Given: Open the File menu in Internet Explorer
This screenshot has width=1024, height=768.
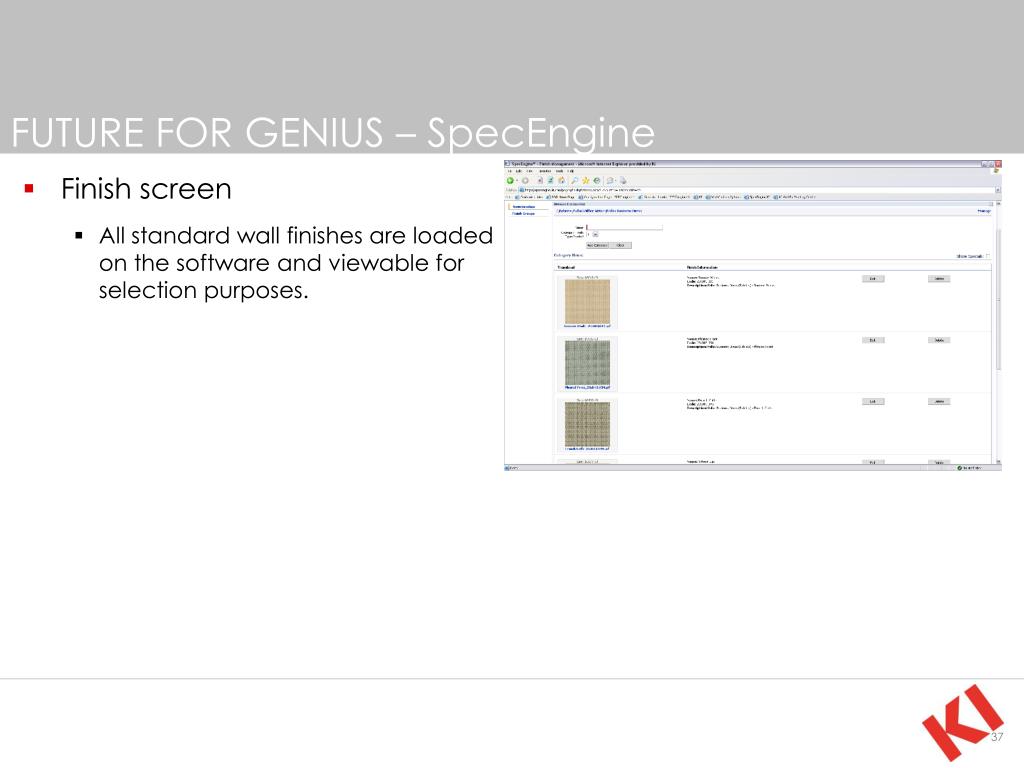Looking at the screenshot, I should point(509,171).
